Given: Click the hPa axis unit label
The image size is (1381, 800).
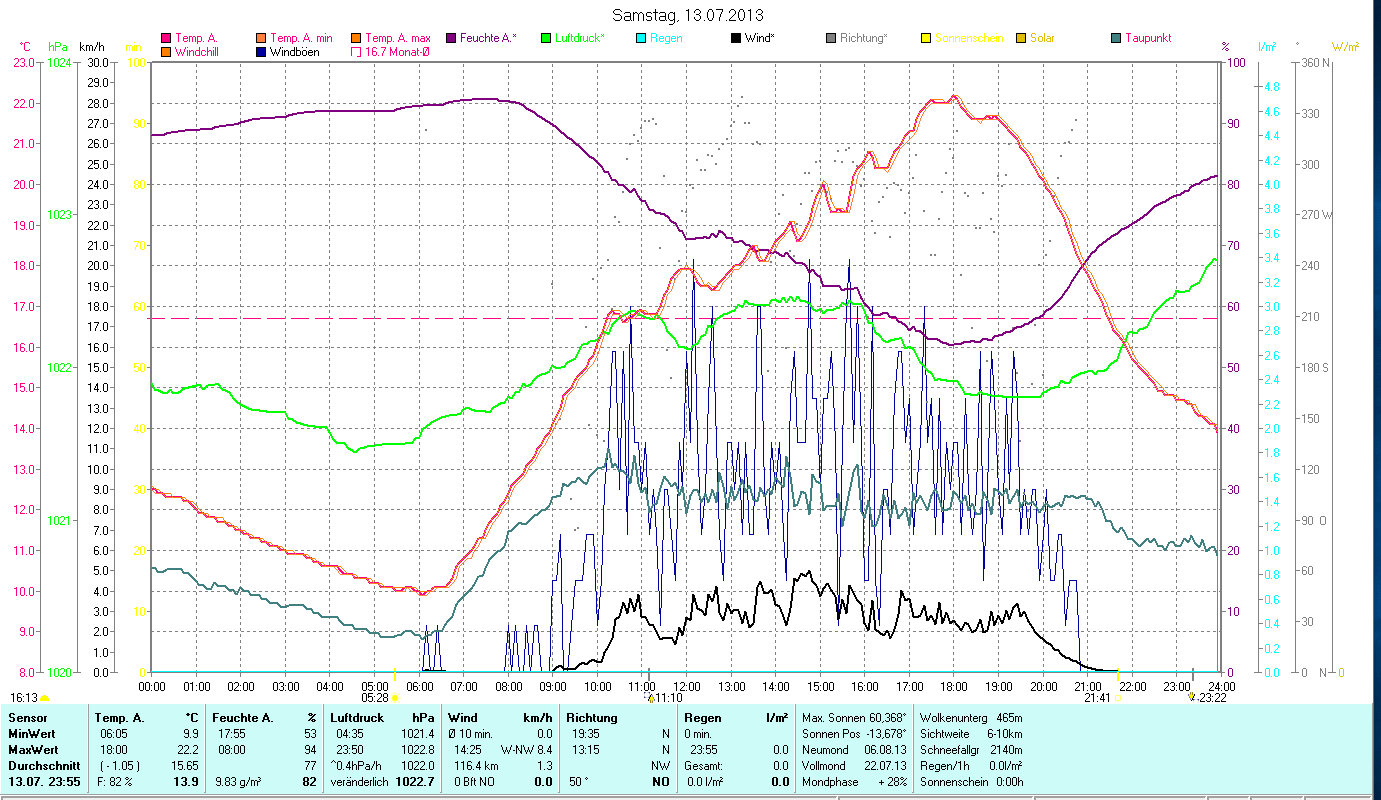Looking at the screenshot, I should tap(57, 47).
